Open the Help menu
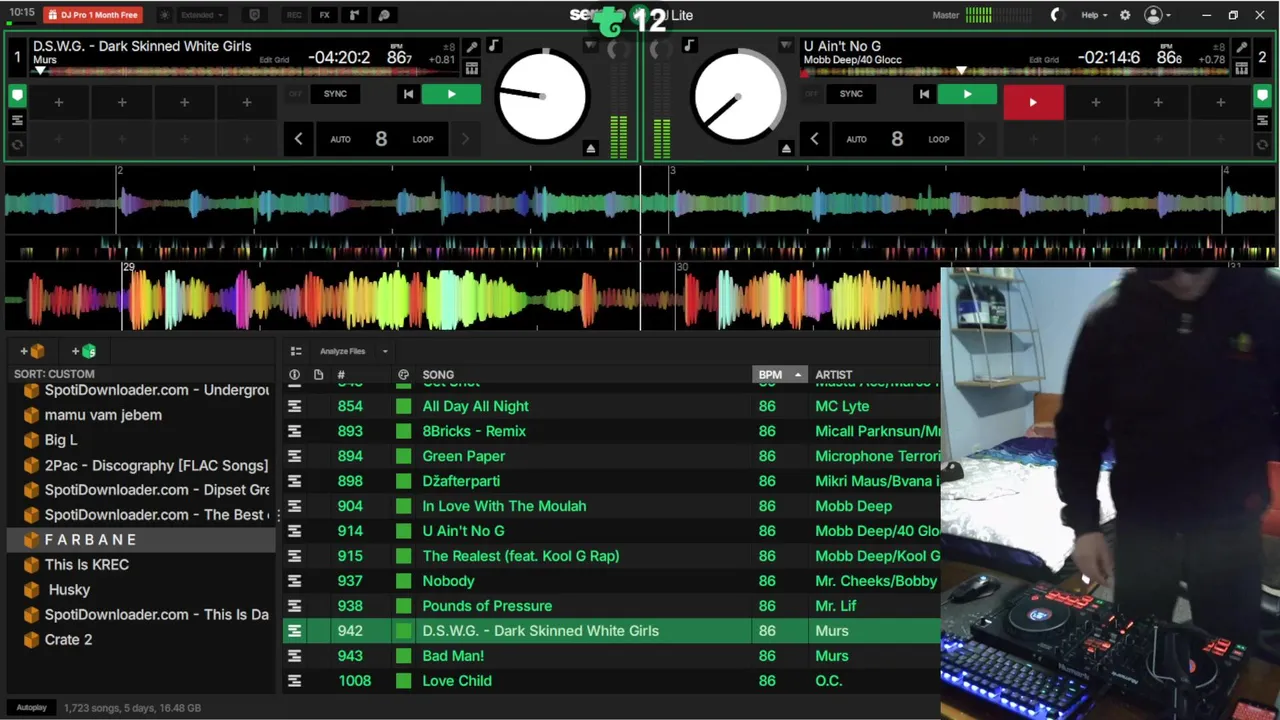This screenshot has width=1280, height=720. pyautogui.click(x=1094, y=15)
